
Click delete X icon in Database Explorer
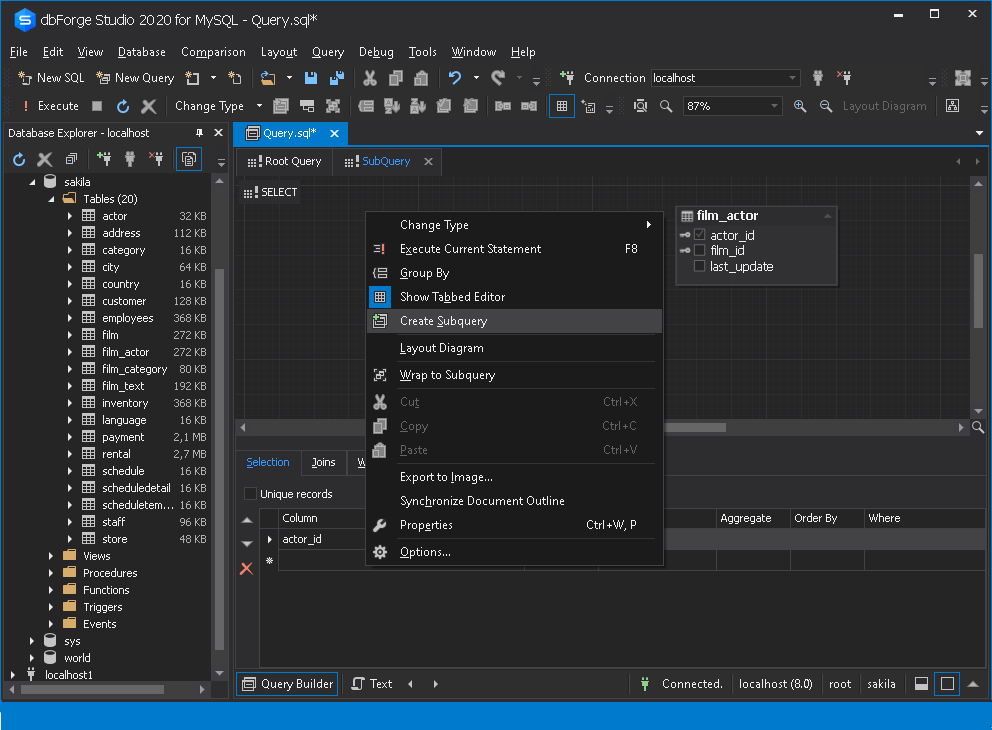tap(44, 159)
